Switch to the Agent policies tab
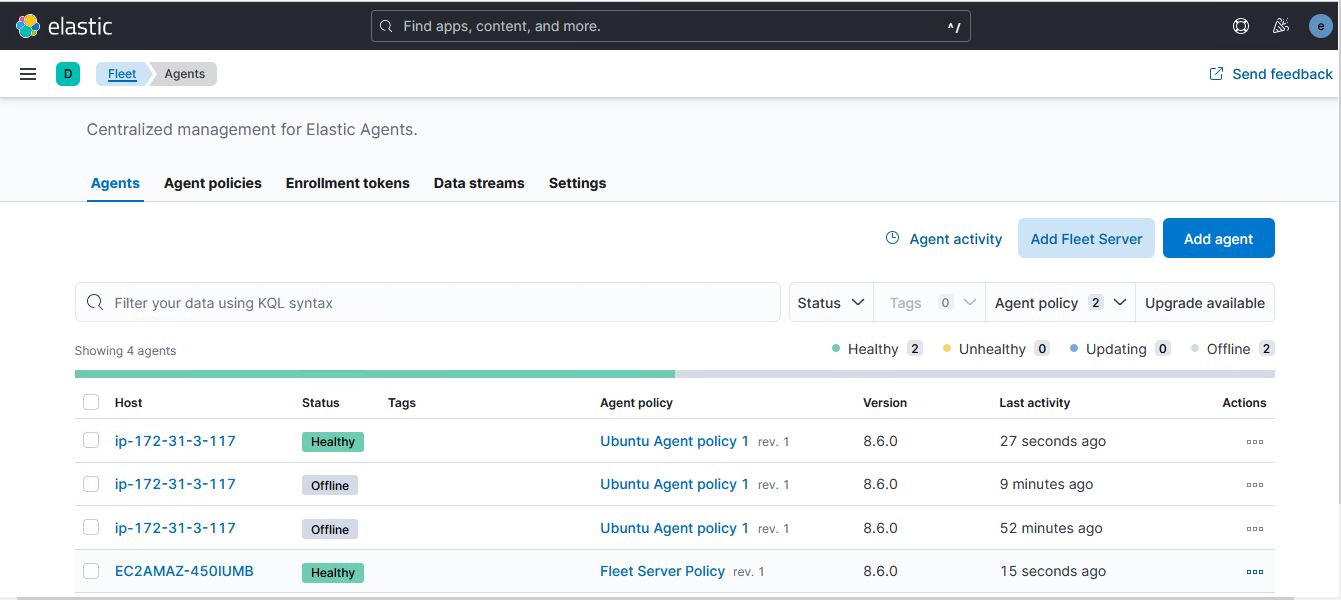 tap(212, 183)
